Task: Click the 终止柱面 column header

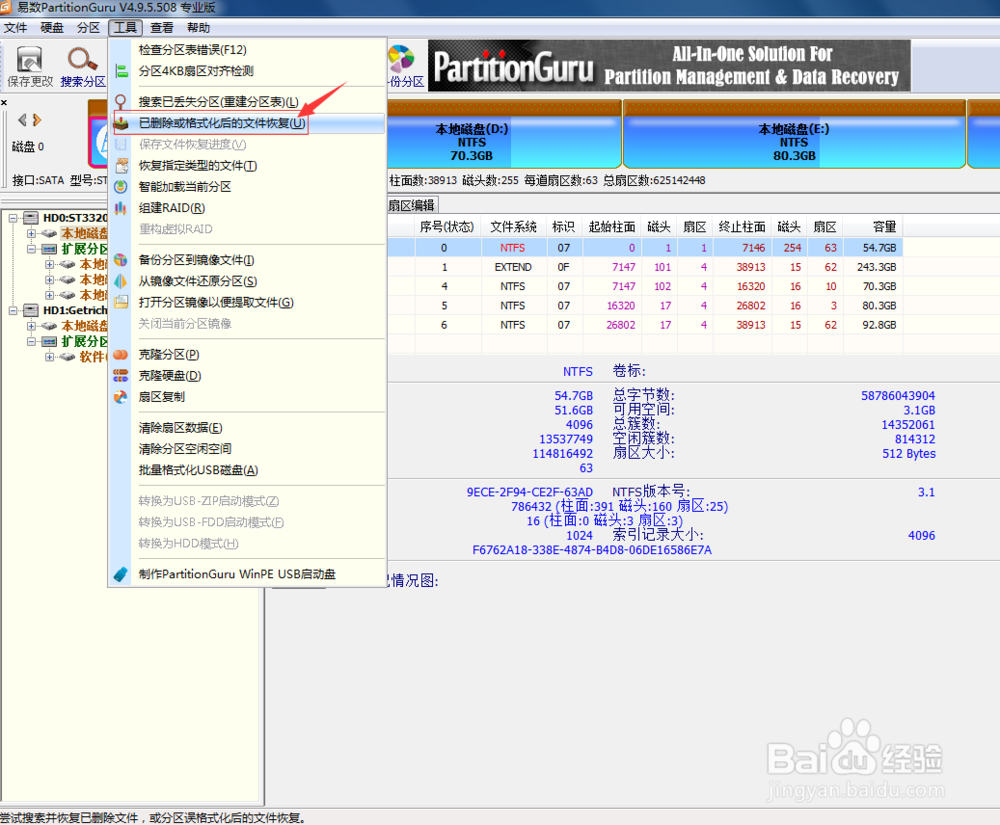Action: click(742, 227)
